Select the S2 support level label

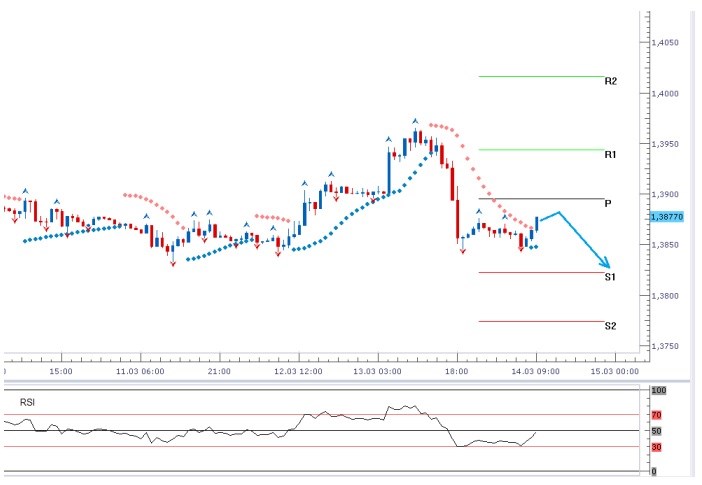pyautogui.click(x=610, y=326)
